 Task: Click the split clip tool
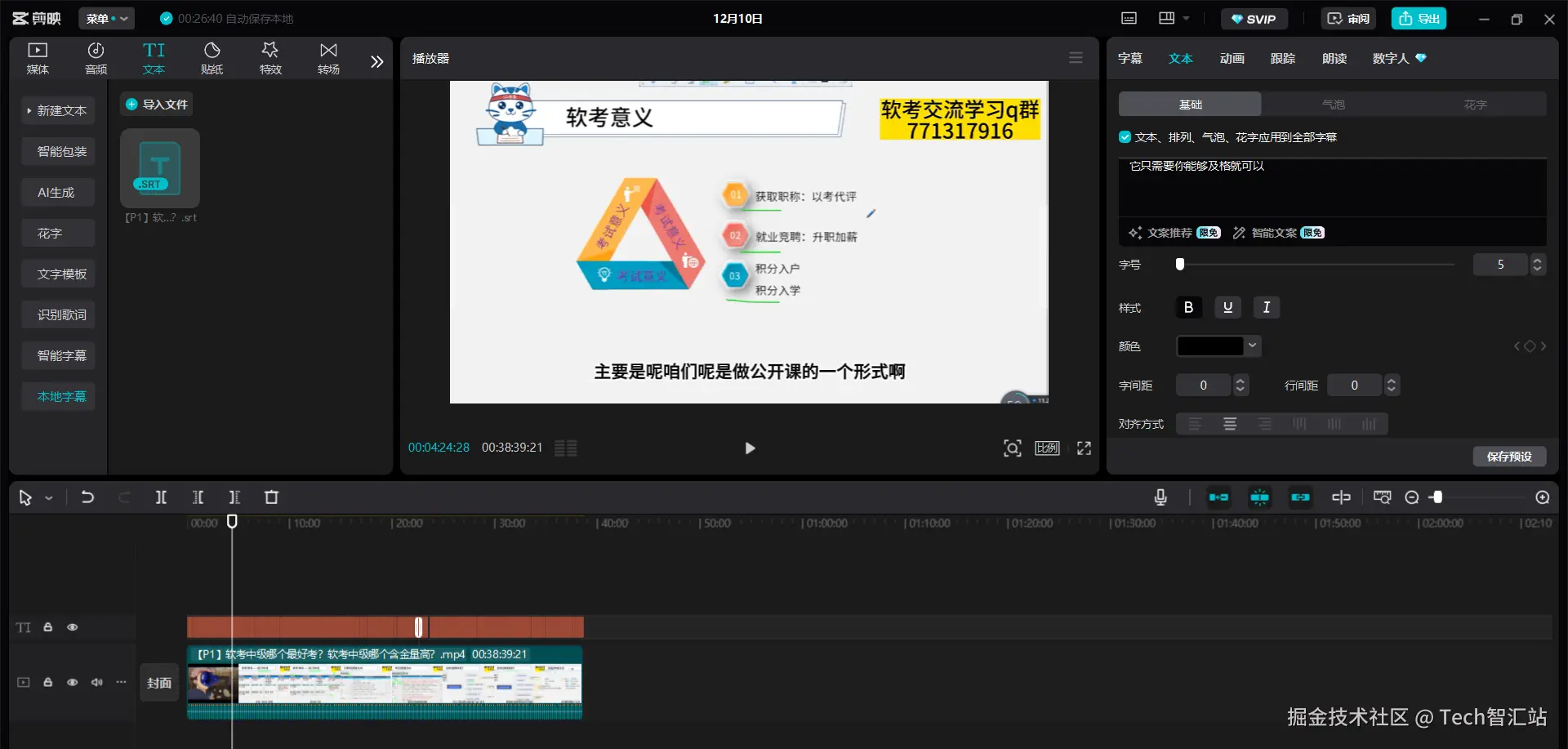point(161,497)
